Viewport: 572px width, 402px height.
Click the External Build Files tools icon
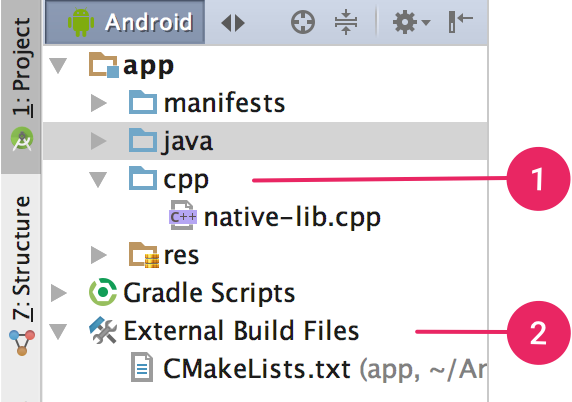[103, 330]
